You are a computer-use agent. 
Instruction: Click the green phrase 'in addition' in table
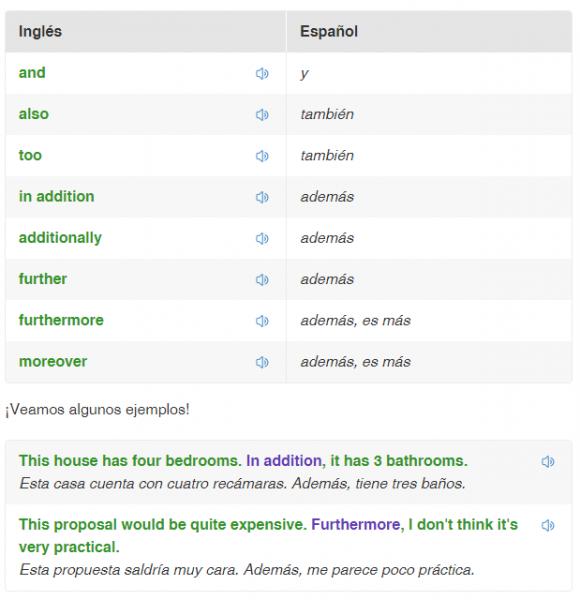[x=56, y=197]
